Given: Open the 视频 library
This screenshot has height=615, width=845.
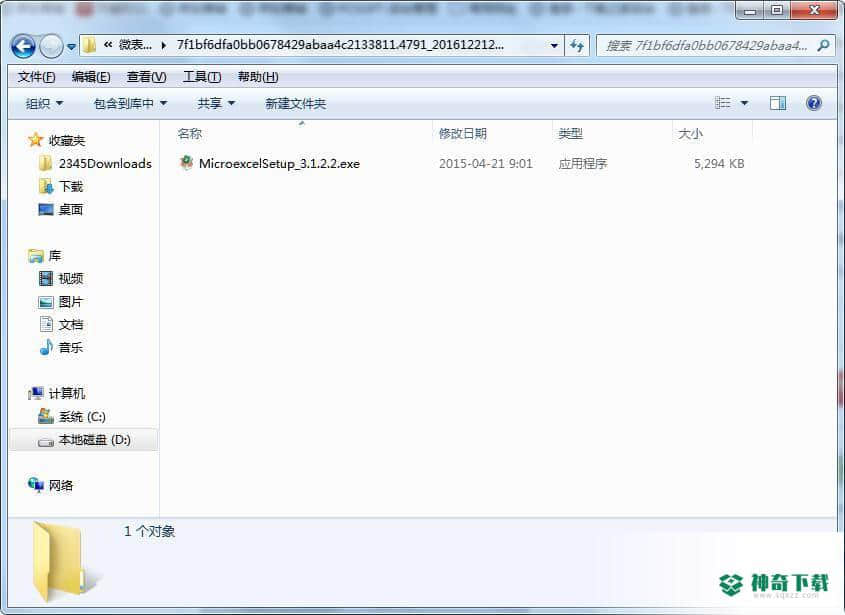Looking at the screenshot, I should [x=71, y=279].
